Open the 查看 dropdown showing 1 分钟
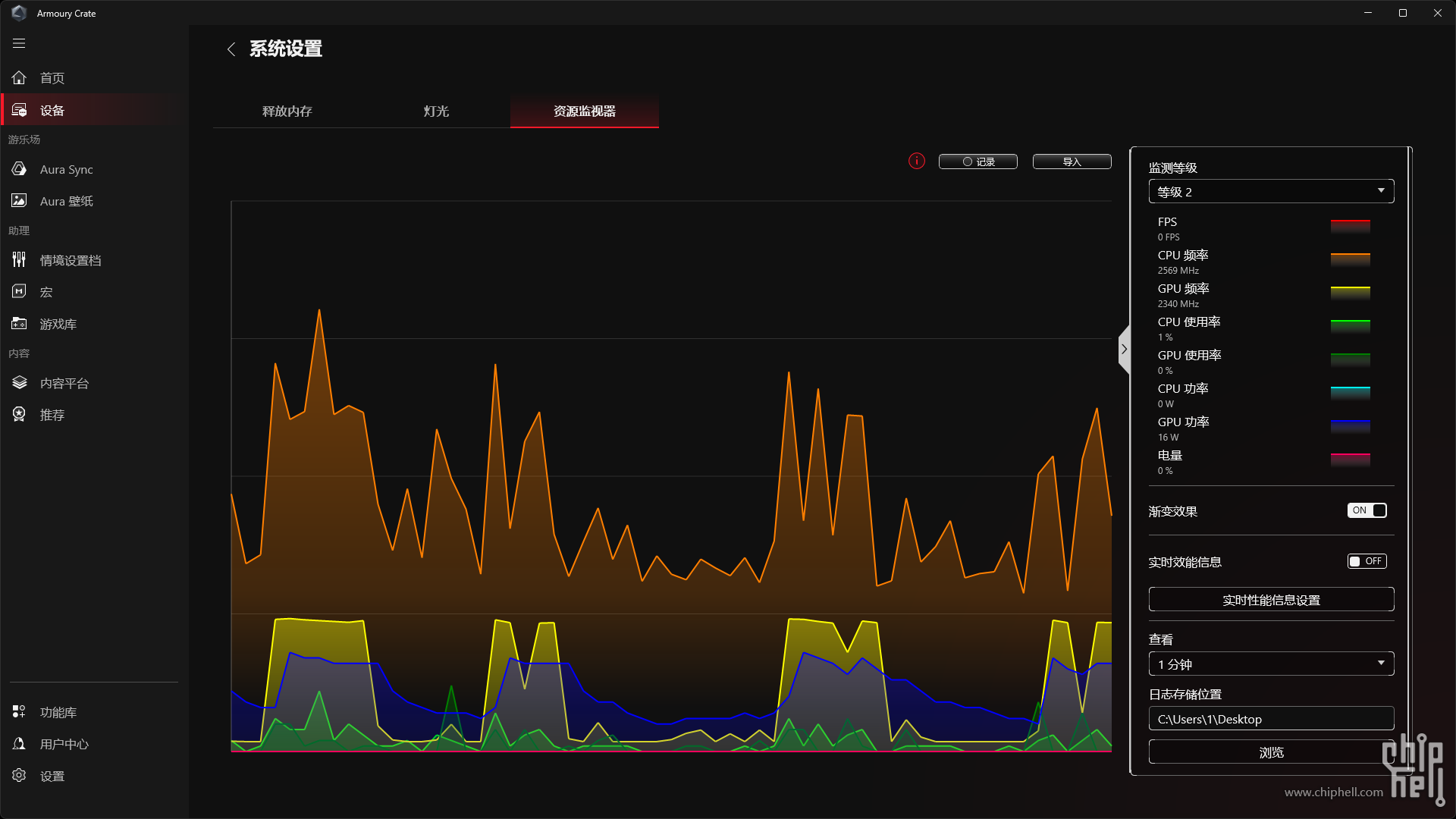 tap(1271, 664)
